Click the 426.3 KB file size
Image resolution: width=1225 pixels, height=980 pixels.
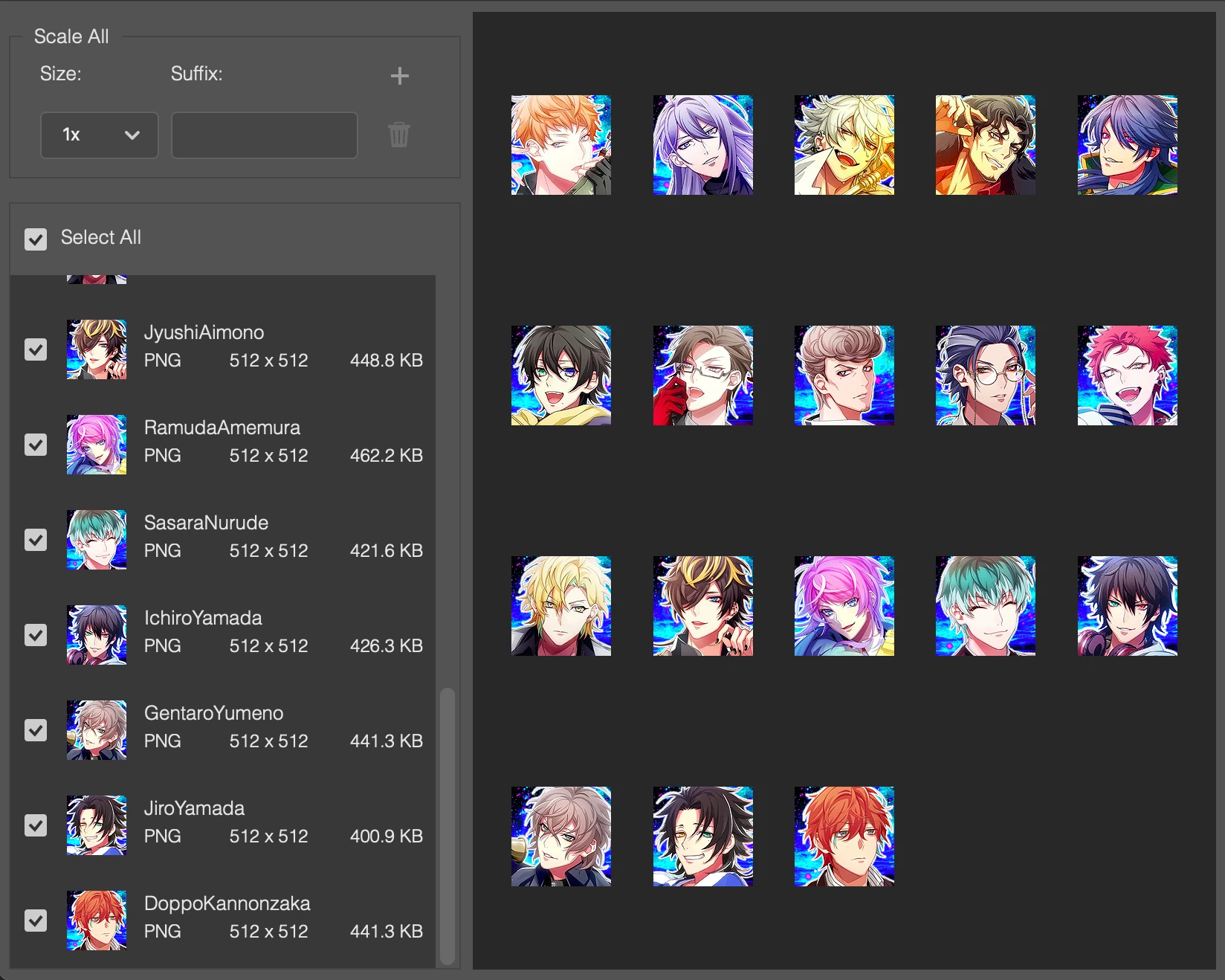pyautogui.click(x=387, y=646)
